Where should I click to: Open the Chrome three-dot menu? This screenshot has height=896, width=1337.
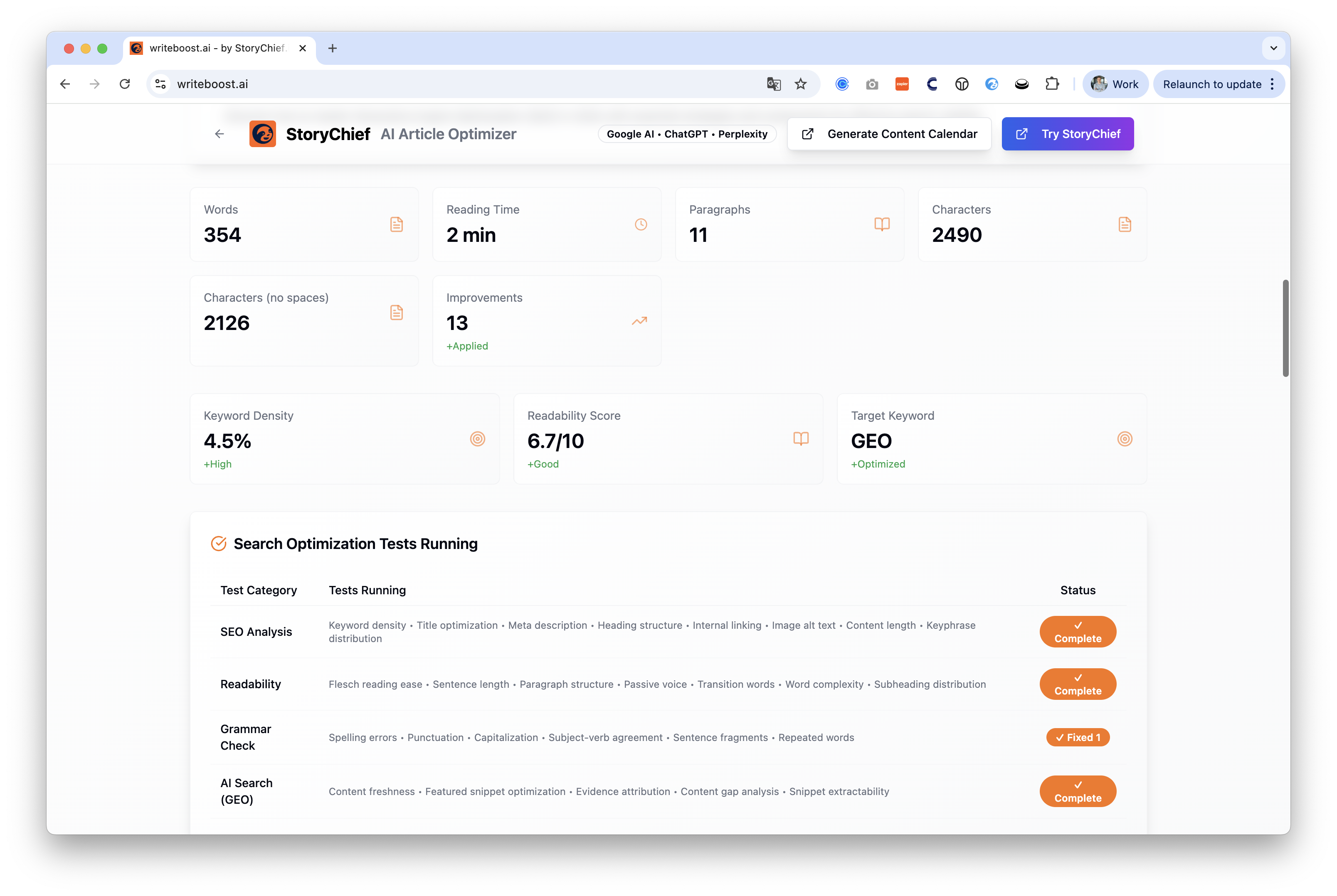1273,84
